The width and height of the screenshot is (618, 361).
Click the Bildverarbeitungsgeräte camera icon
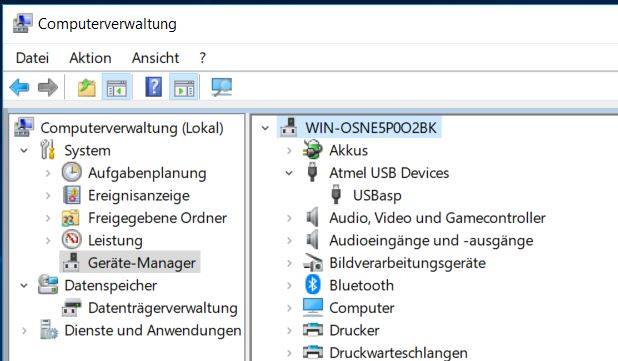click(x=313, y=262)
